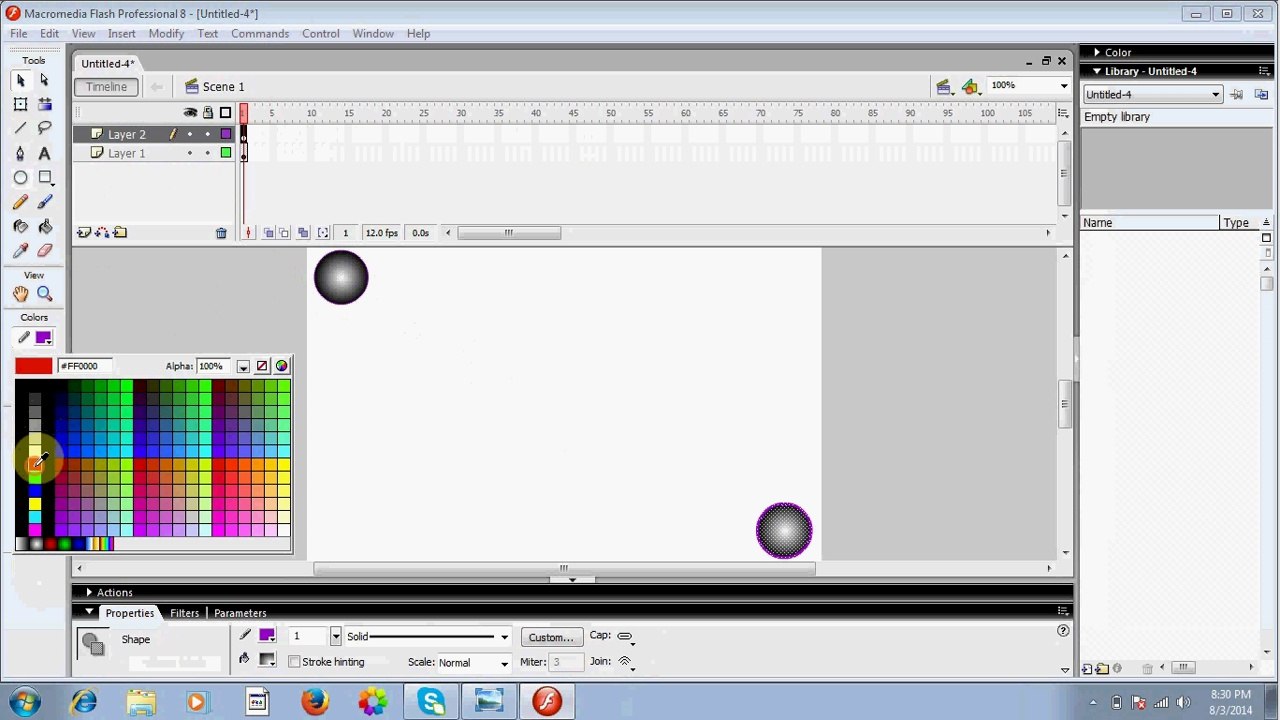This screenshot has width=1280, height=720.
Task: Select the Text tool
Action: pos(44,153)
